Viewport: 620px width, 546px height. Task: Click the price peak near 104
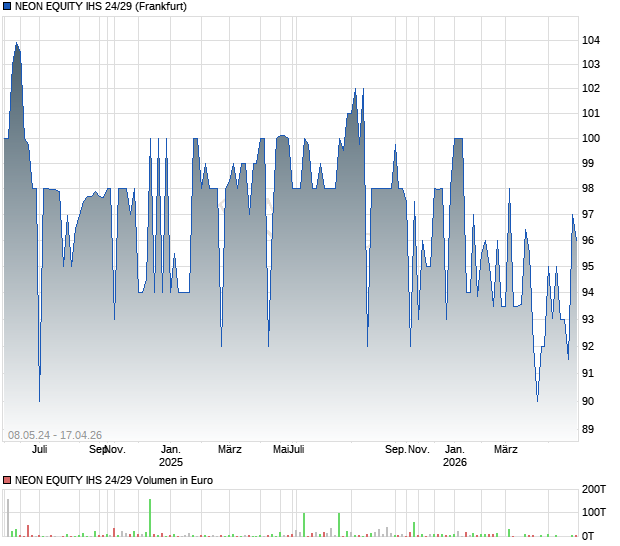pyautogui.click(x=16, y=43)
